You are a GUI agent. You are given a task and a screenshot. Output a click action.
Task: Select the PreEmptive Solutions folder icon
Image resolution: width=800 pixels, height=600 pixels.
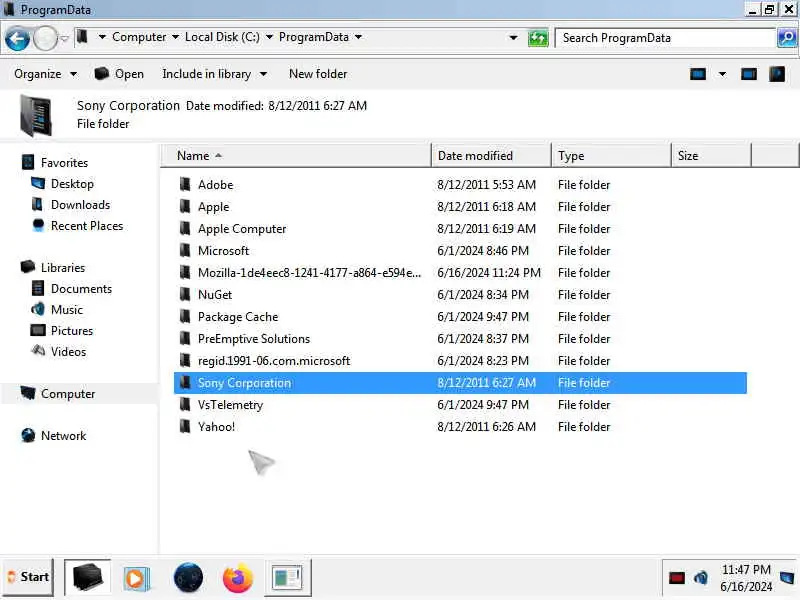185,338
